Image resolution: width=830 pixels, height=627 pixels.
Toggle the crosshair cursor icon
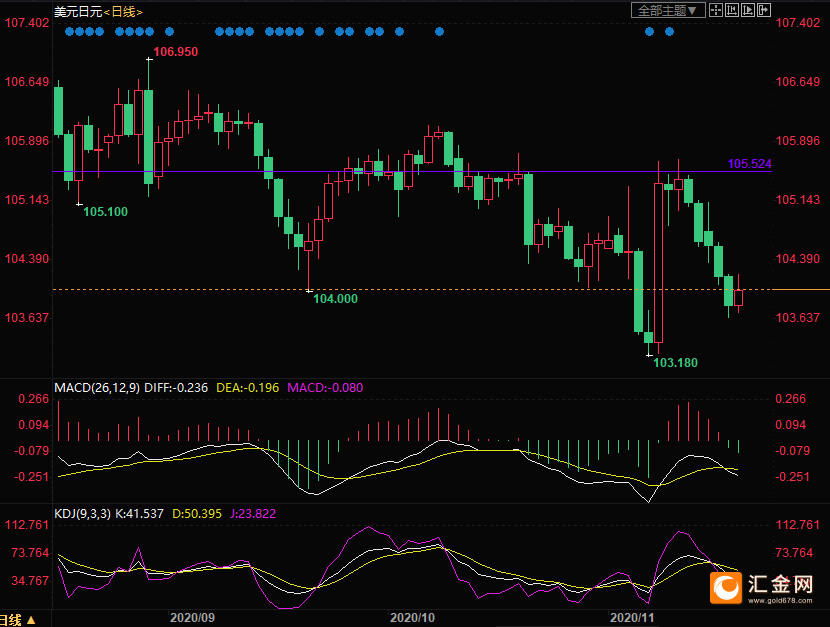(x=716, y=10)
